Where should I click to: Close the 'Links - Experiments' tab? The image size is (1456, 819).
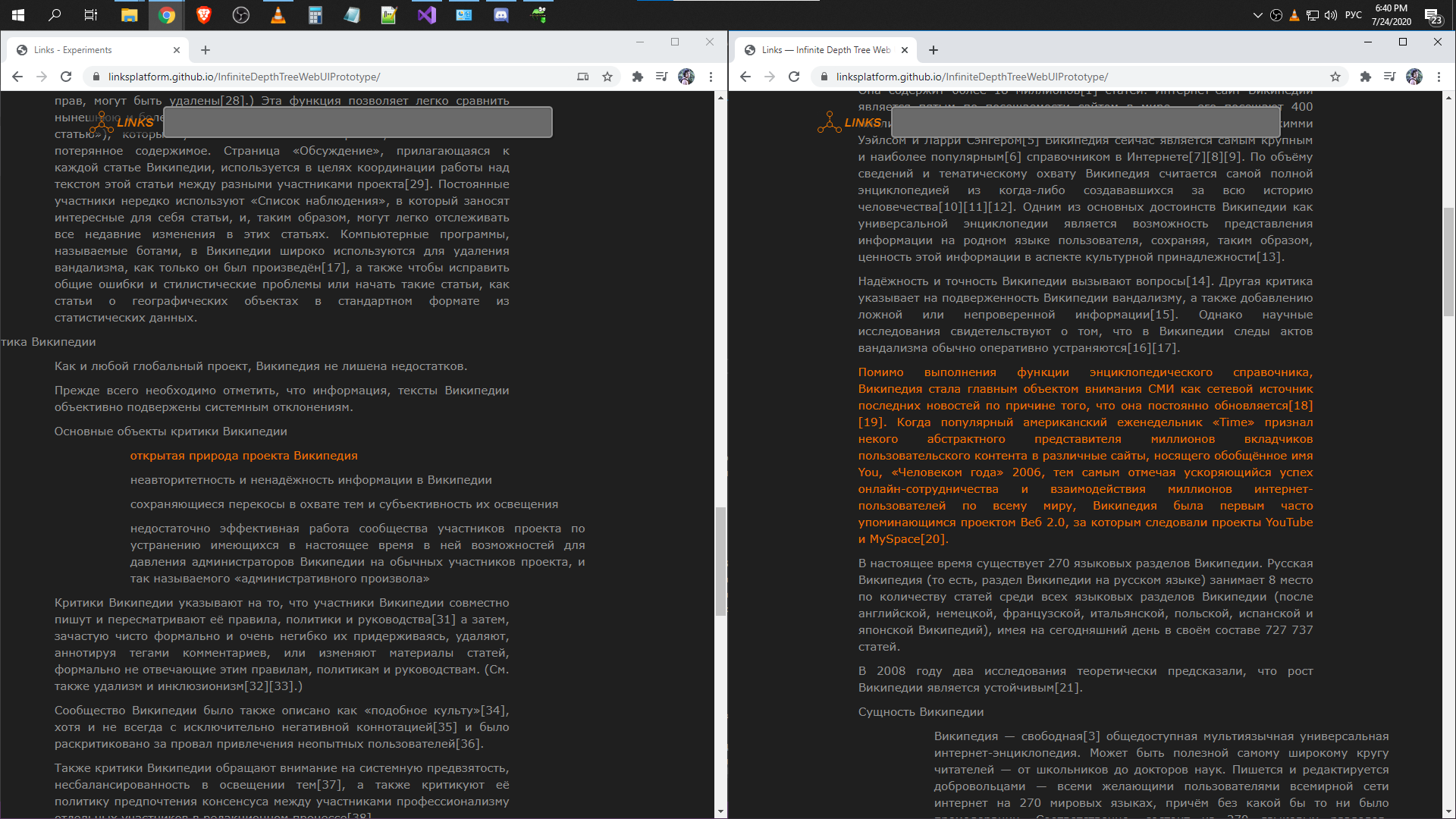(x=177, y=50)
